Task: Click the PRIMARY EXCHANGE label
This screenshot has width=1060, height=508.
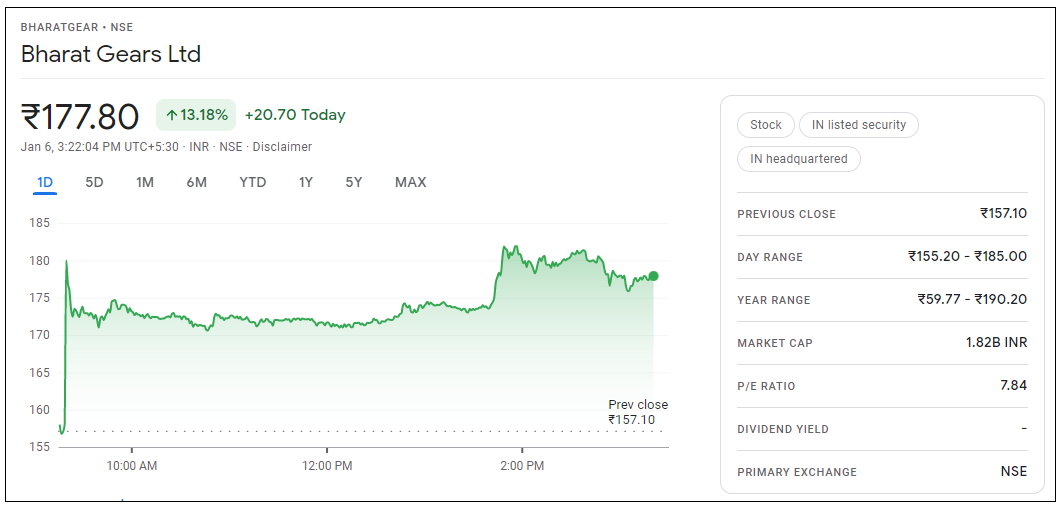Action: (x=797, y=472)
